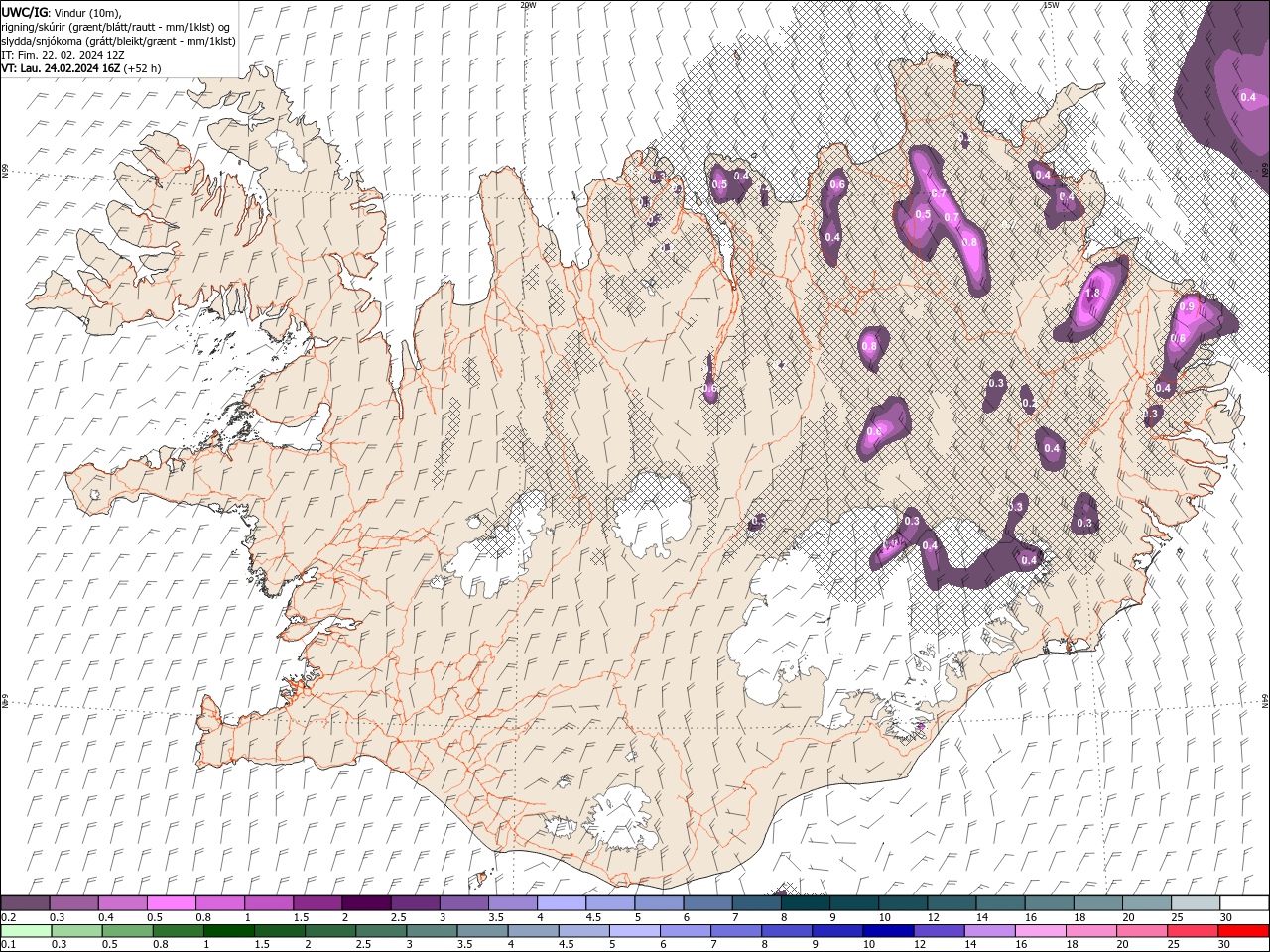Click the 'slydda/snjókoma' legend description line
Screen dimensions: 1270x952
(118, 41)
